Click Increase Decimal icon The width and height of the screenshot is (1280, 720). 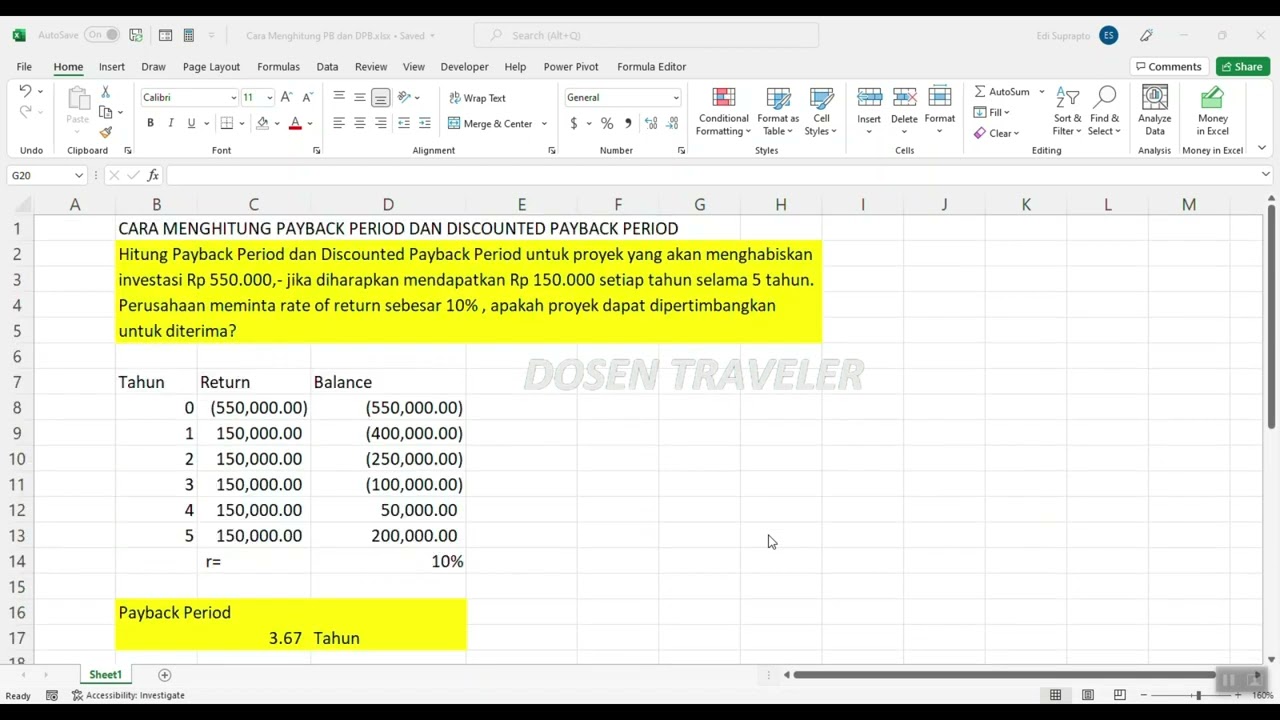[x=651, y=123]
